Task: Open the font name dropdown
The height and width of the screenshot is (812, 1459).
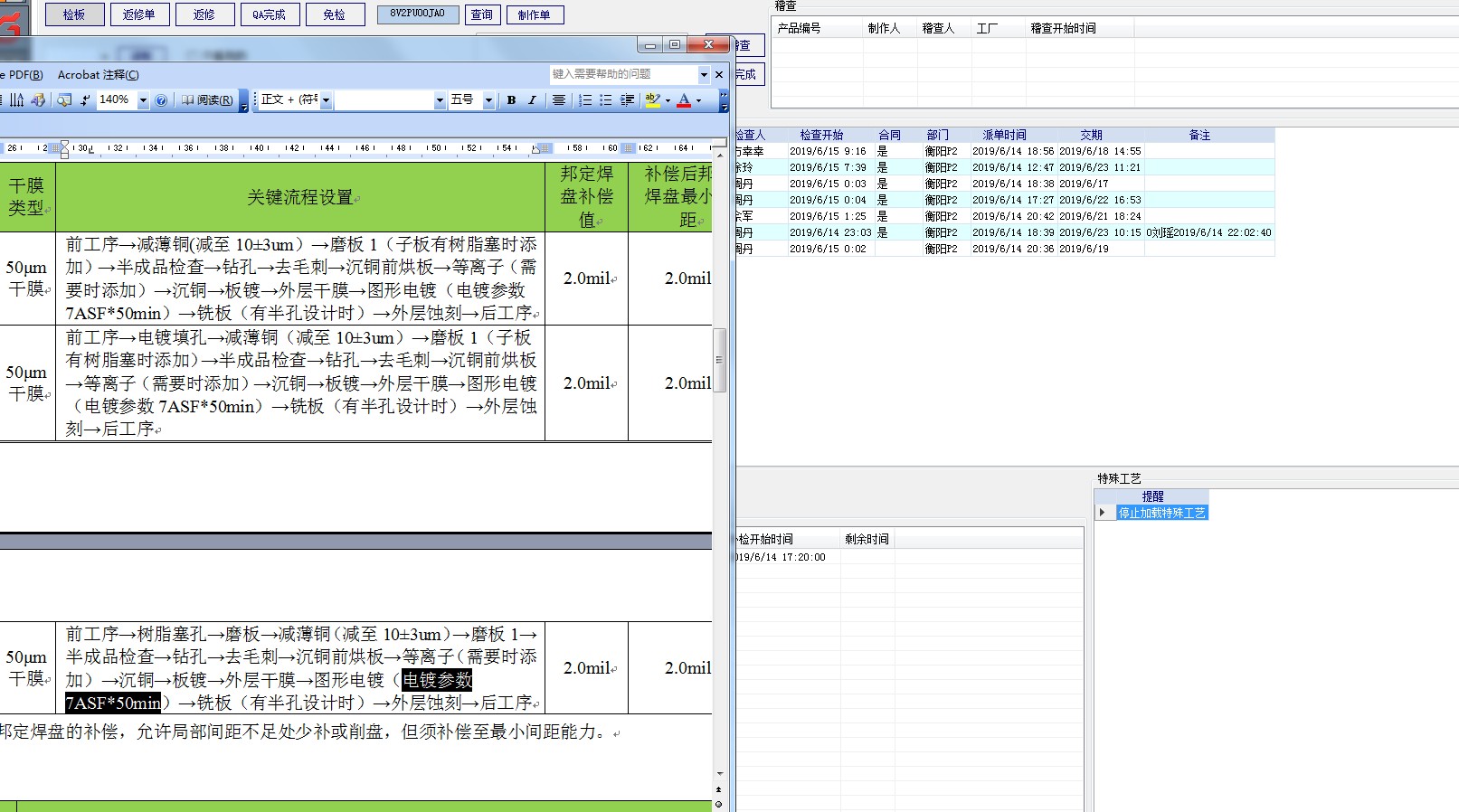Action: (x=440, y=100)
